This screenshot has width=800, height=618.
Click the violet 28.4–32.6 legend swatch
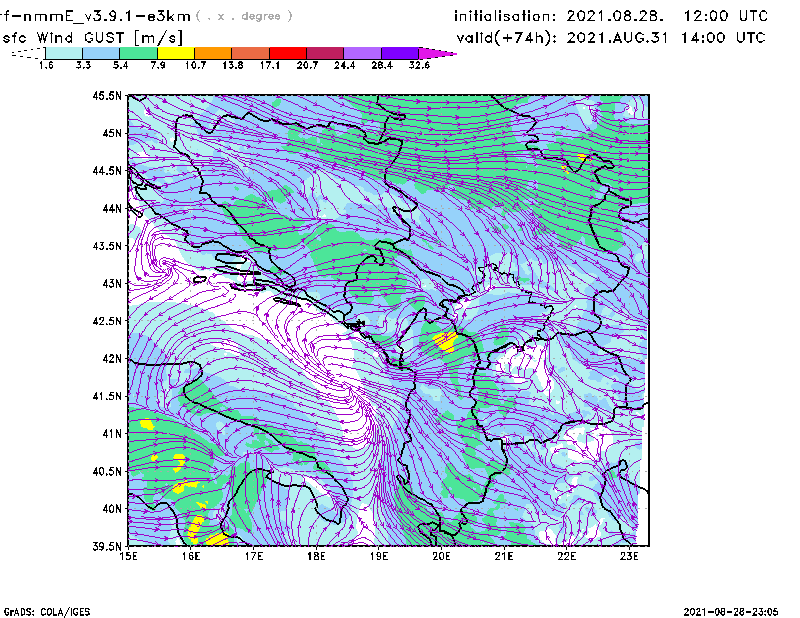[399, 53]
